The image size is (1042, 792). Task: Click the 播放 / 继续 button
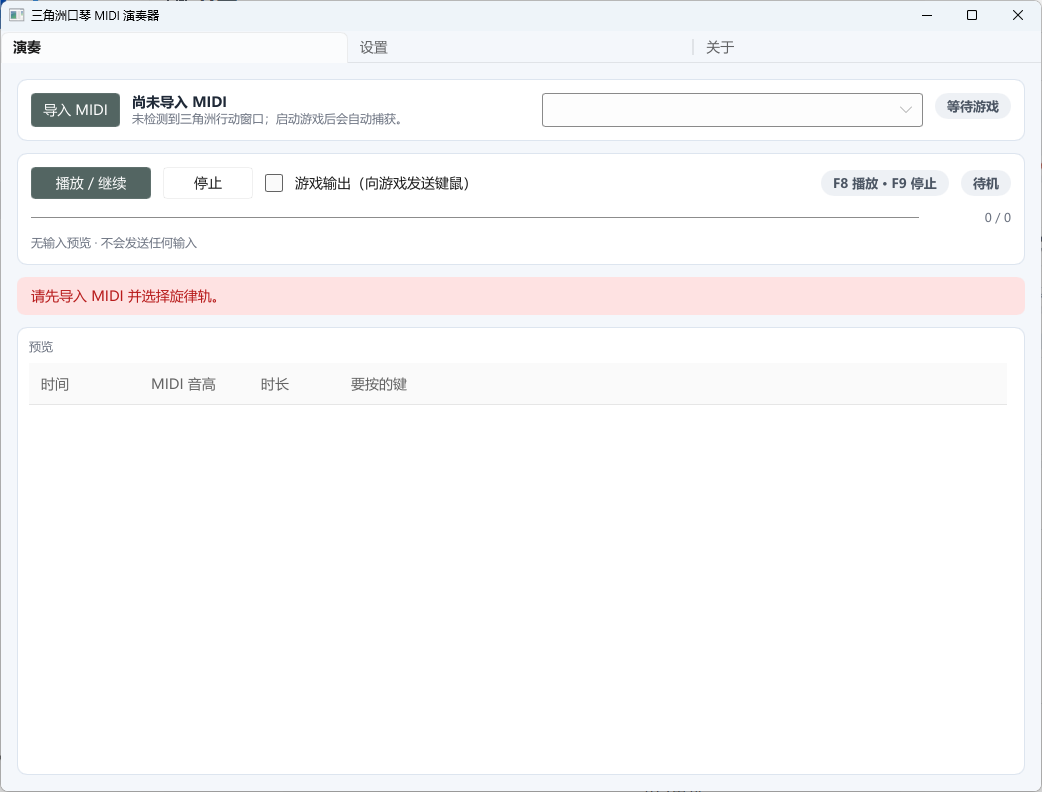click(90, 183)
